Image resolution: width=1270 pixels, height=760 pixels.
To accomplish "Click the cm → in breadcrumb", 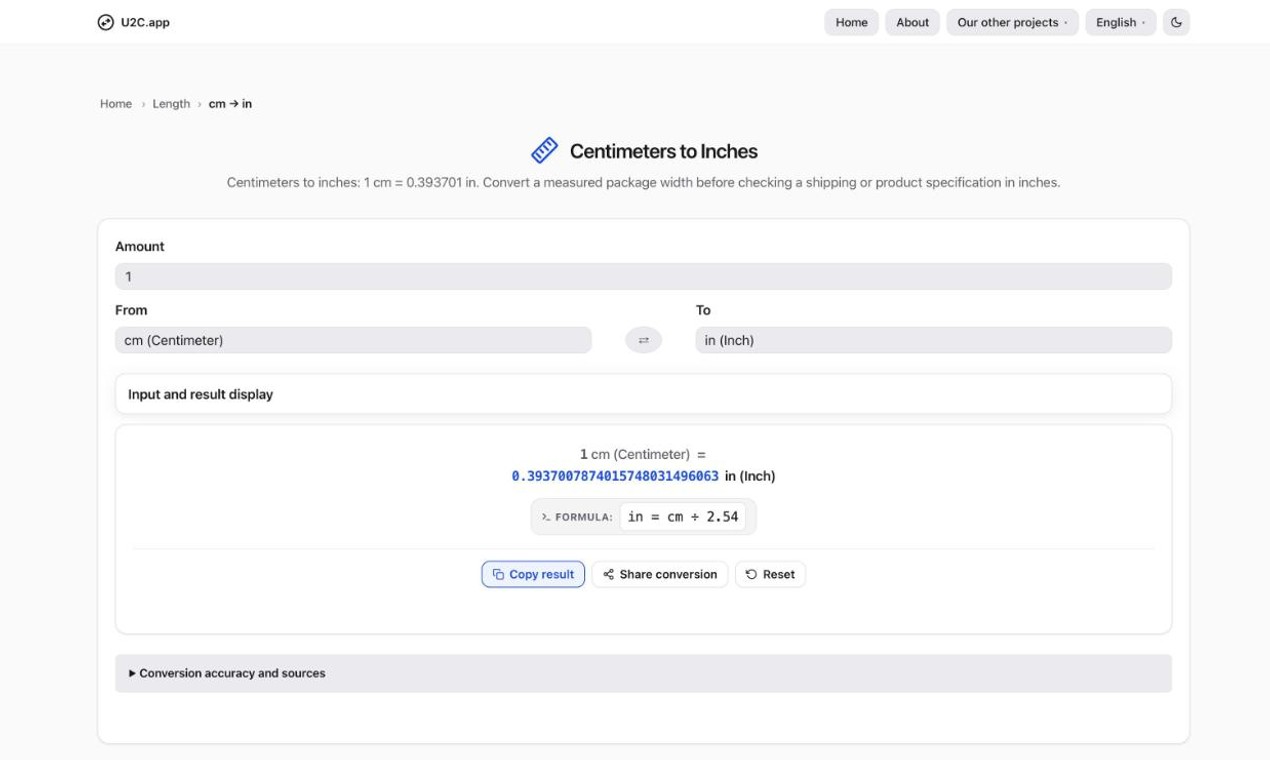I will pos(230,104).
